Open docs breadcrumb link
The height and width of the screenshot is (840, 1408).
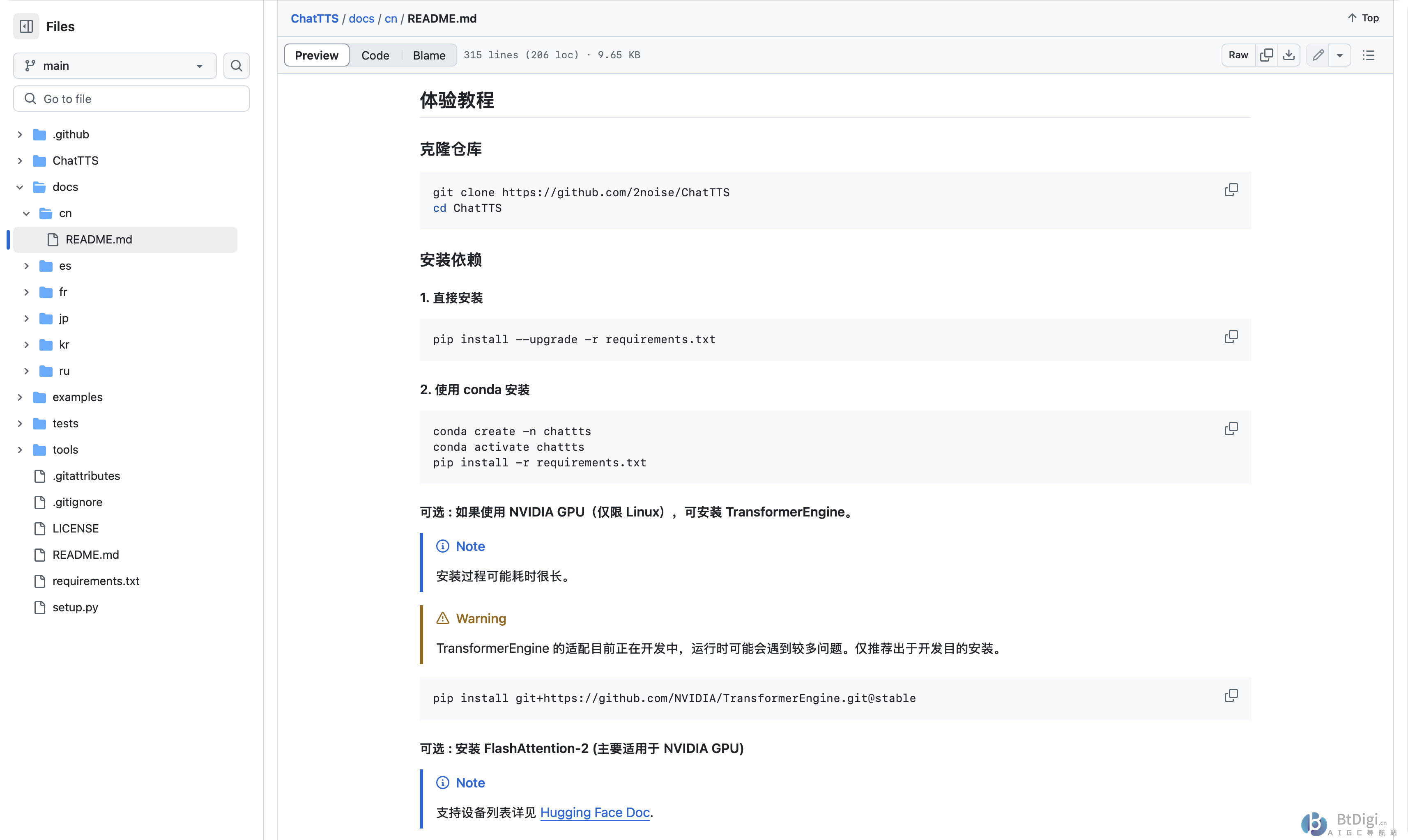click(x=361, y=18)
